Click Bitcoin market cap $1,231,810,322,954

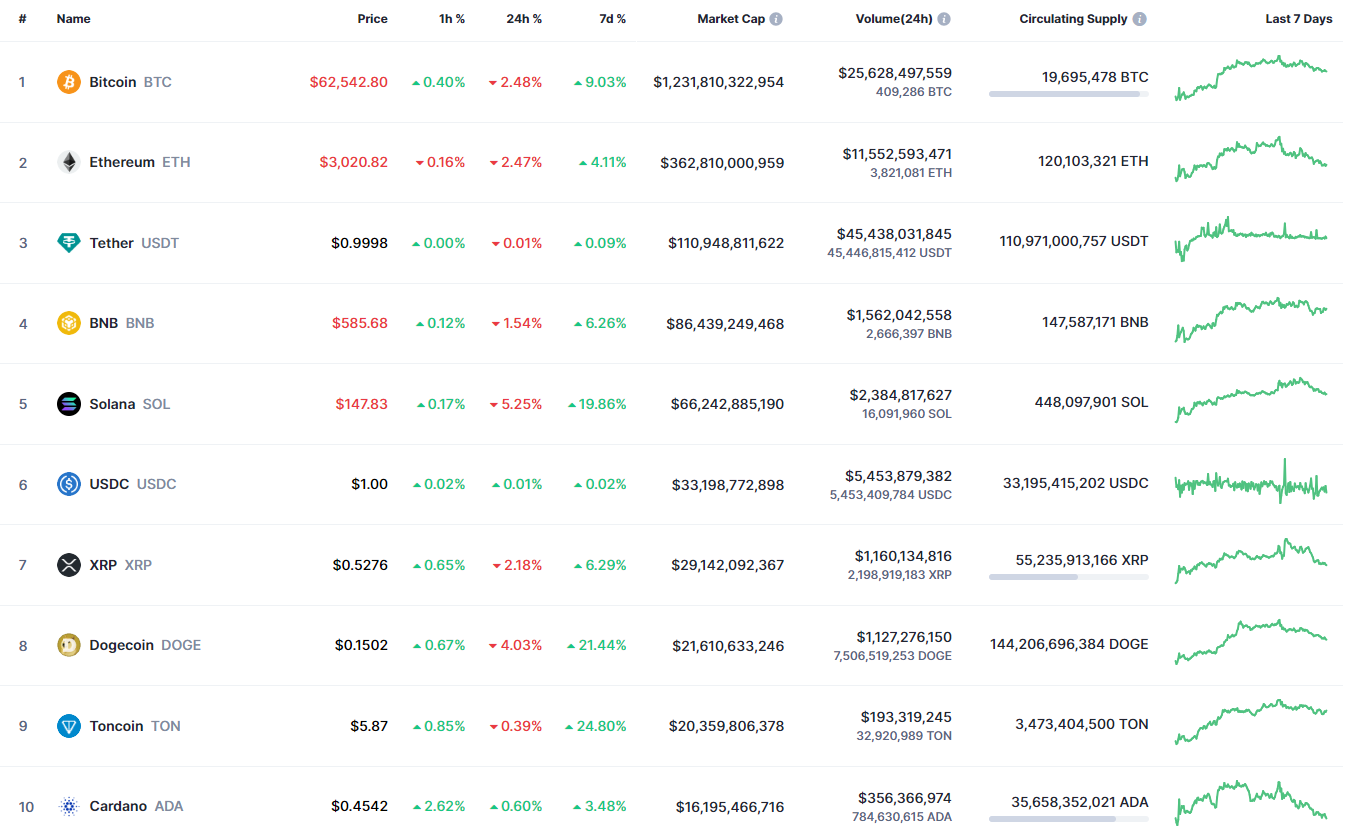(719, 82)
